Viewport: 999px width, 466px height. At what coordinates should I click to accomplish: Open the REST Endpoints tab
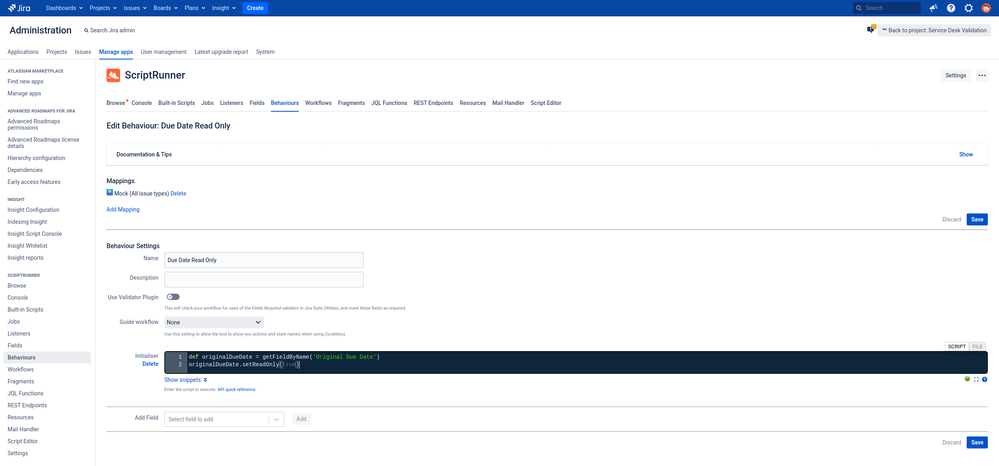pos(433,103)
